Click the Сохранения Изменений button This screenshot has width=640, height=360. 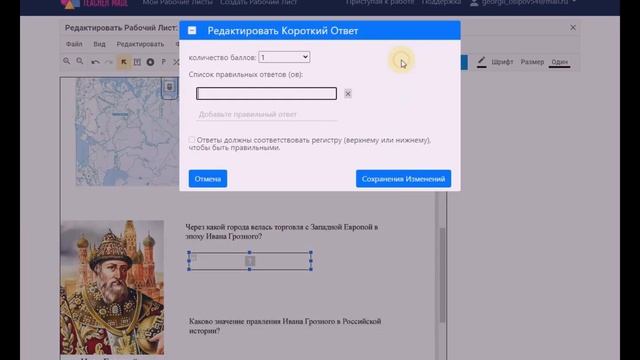(403, 179)
